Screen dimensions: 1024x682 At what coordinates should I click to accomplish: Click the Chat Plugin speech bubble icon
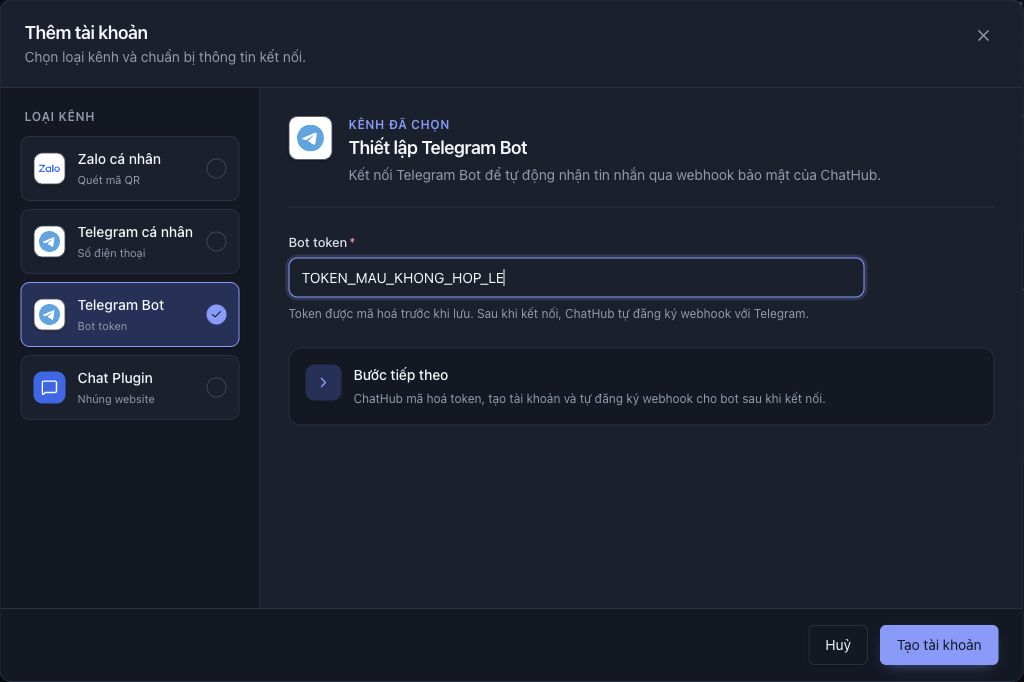50,388
